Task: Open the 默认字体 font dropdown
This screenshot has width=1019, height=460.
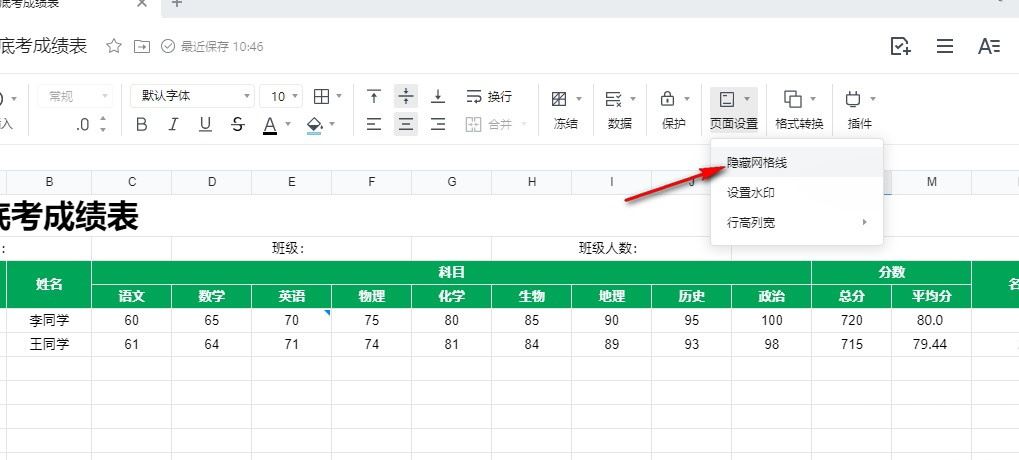Action: [x=192, y=96]
